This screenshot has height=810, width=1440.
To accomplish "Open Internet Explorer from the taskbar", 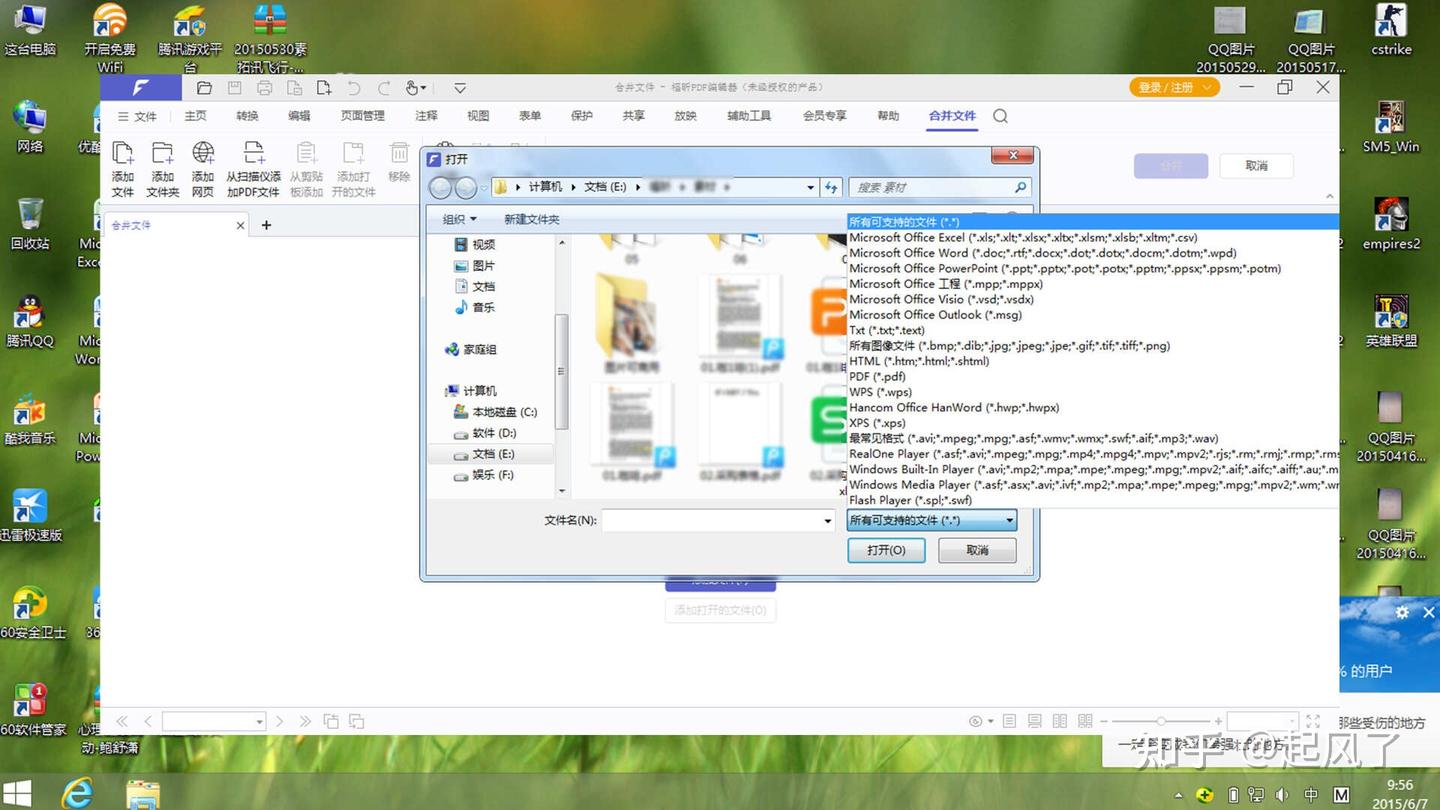I will 77,793.
